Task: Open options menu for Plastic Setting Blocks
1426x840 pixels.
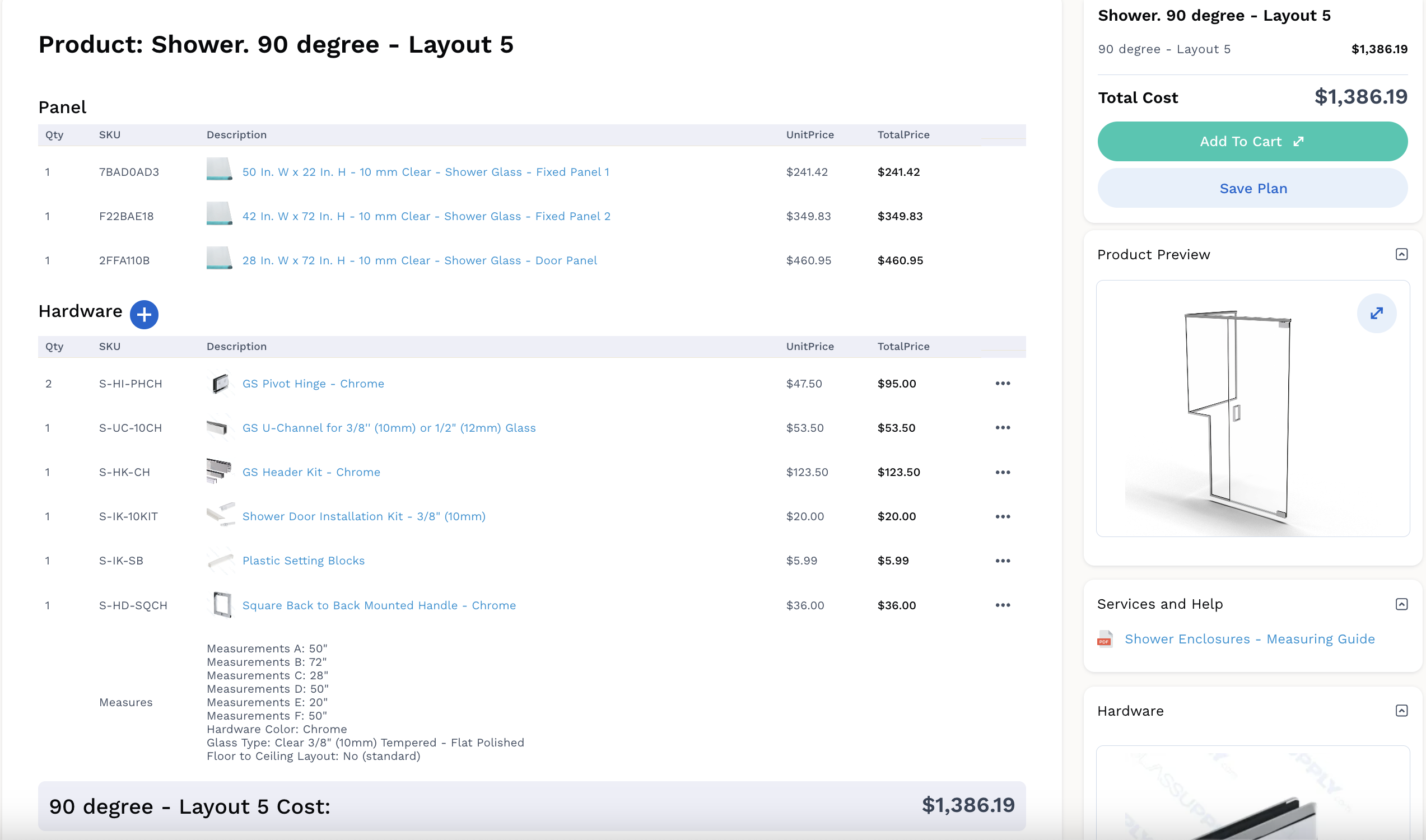Action: pos(1003,561)
